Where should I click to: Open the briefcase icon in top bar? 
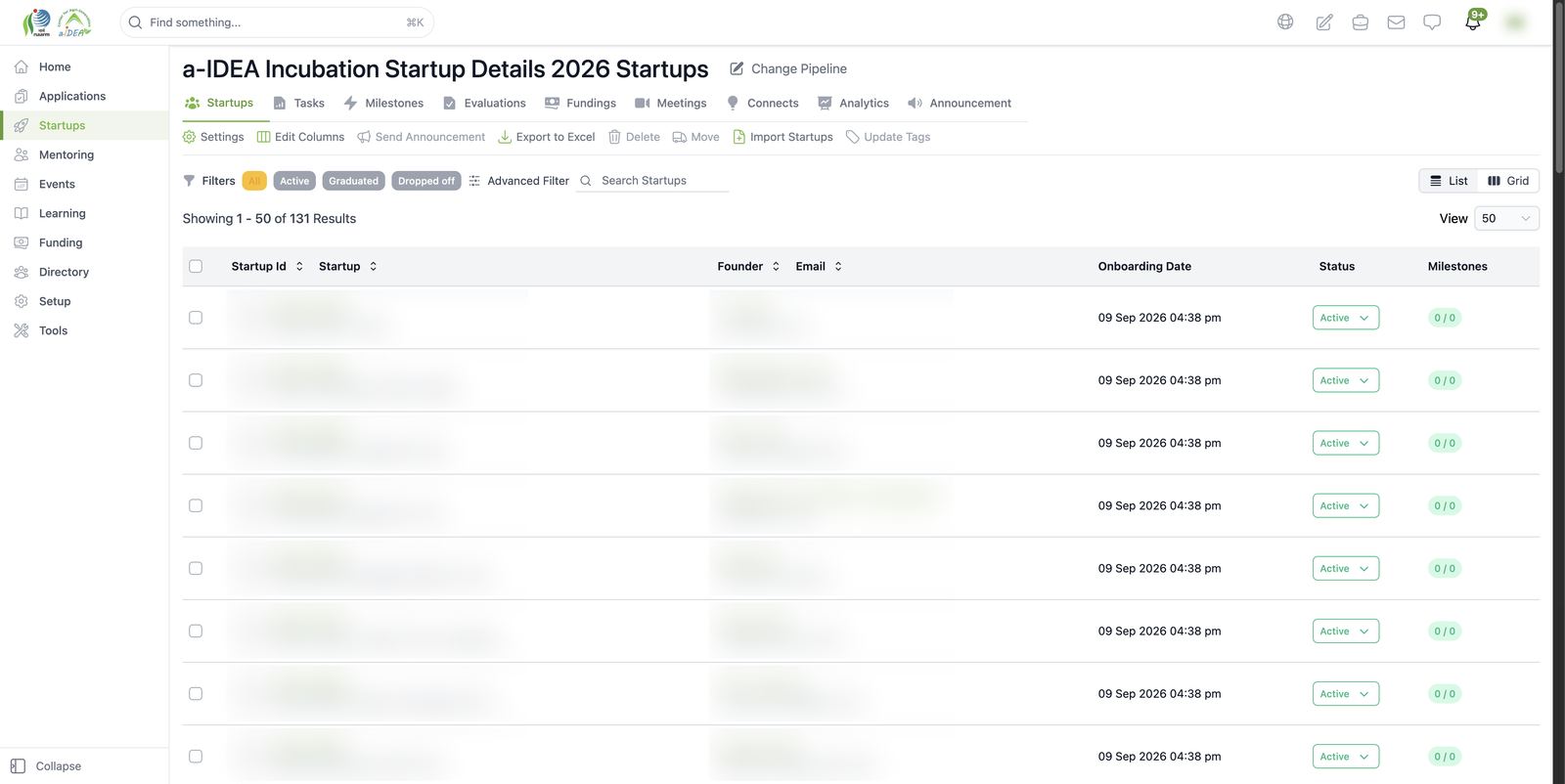[x=1360, y=22]
